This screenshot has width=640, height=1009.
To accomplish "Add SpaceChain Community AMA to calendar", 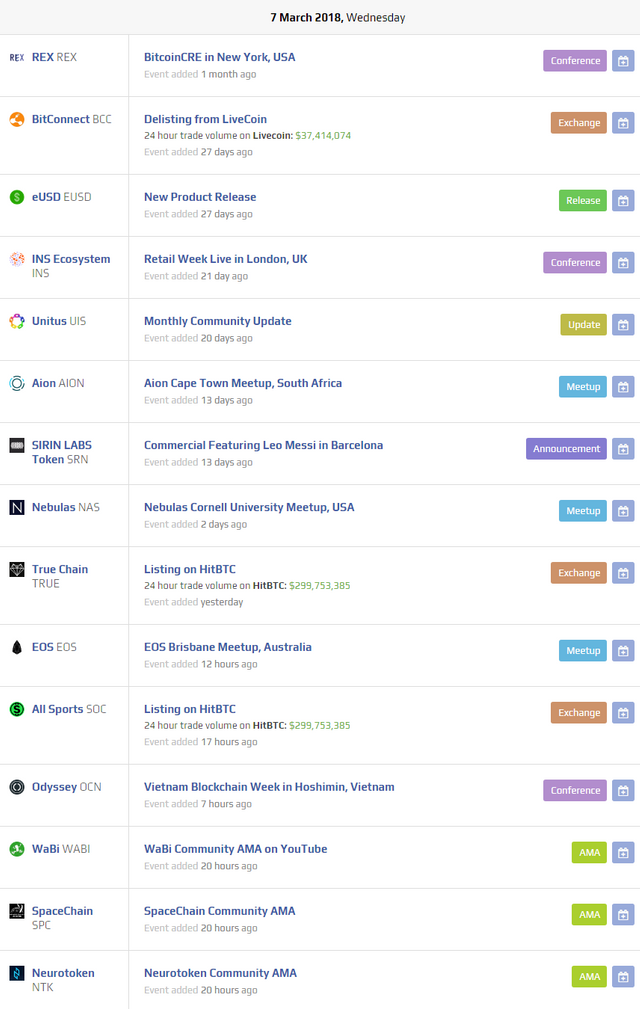I will coord(623,914).
